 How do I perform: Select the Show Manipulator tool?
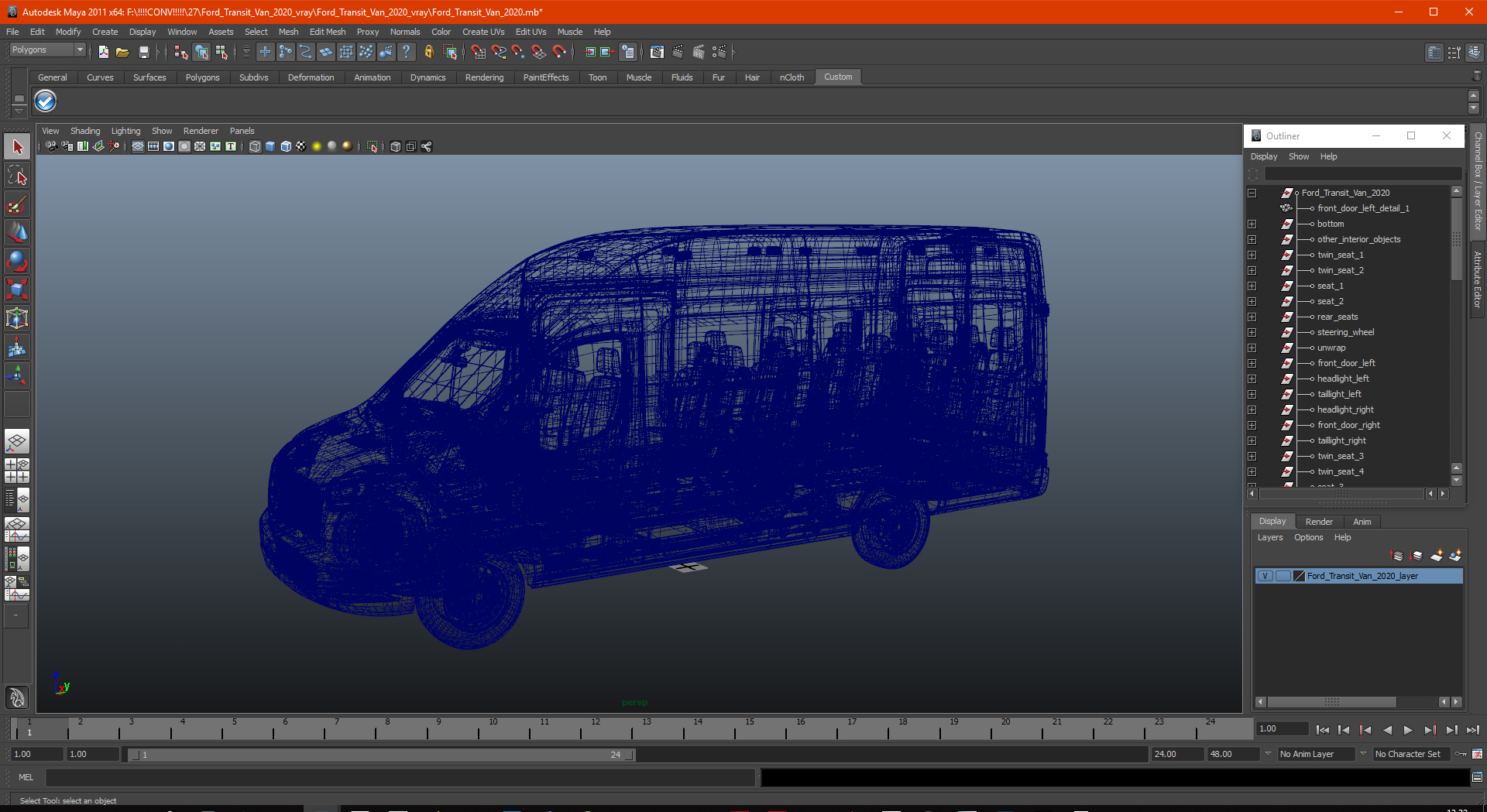(x=17, y=375)
